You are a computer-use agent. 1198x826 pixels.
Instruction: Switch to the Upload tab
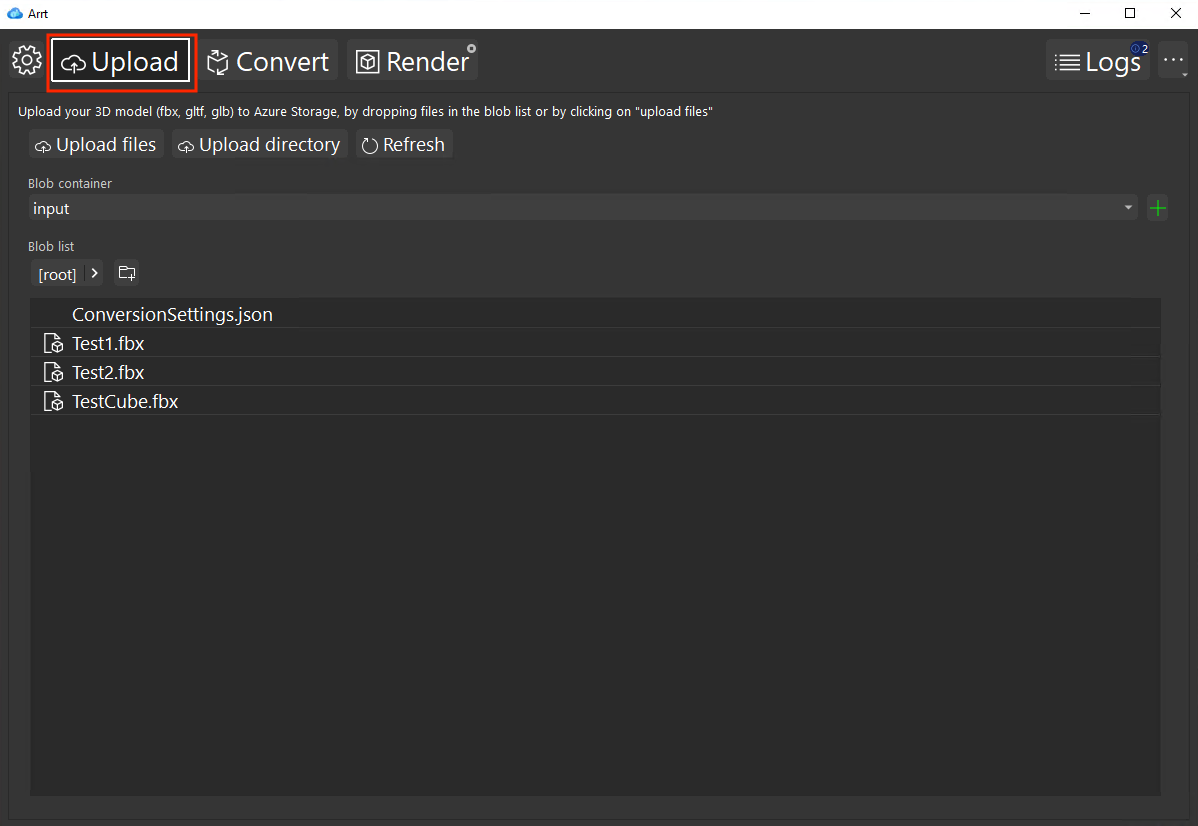tap(120, 61)
